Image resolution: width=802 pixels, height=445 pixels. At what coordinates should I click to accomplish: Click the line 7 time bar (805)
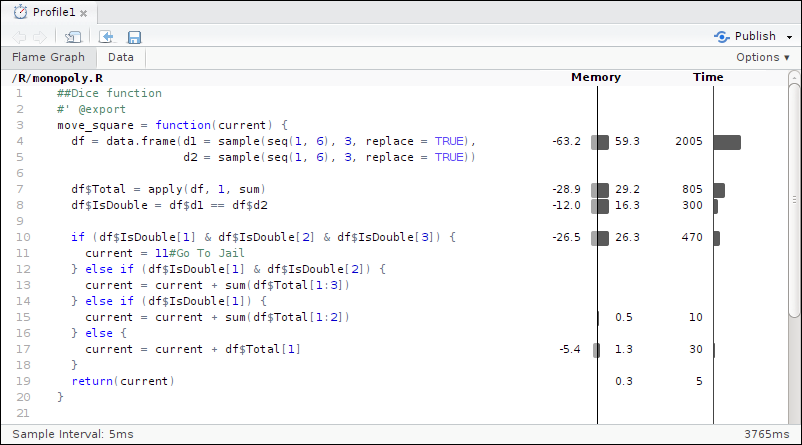(719, 189)
